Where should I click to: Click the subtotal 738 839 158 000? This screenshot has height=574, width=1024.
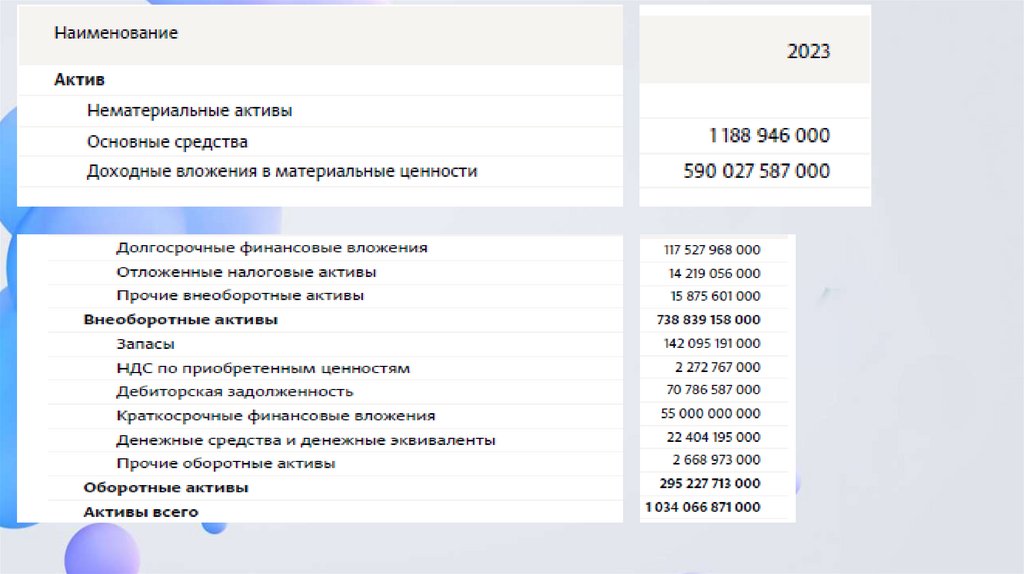tap(709, 319)
